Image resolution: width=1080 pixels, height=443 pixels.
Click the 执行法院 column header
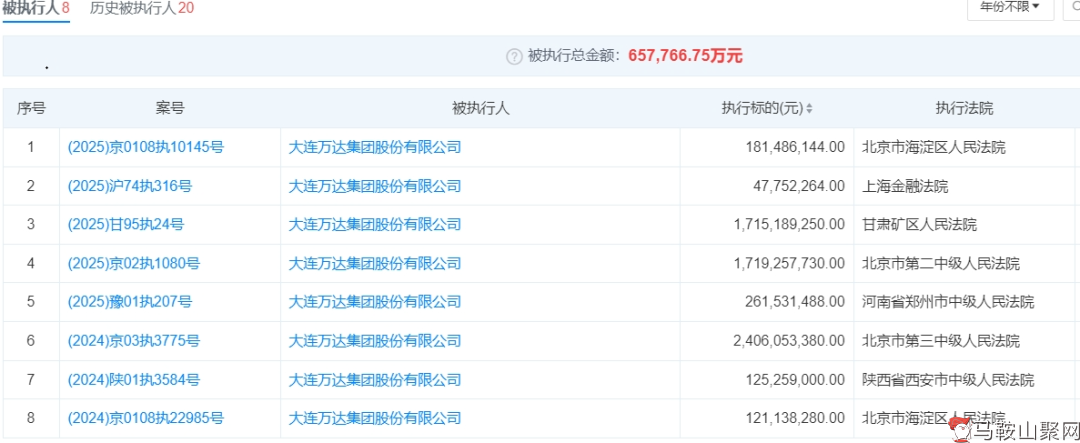point(964,108)
